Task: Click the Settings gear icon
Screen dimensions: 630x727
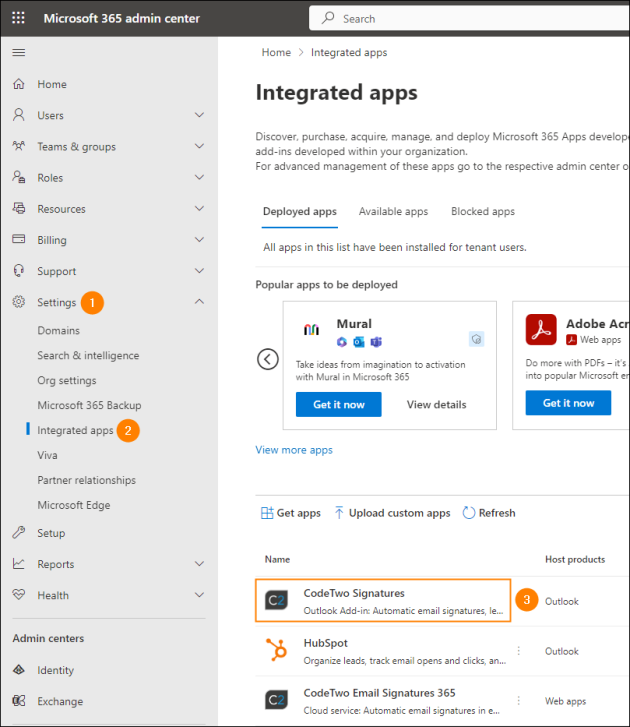Action: [19, 302]
